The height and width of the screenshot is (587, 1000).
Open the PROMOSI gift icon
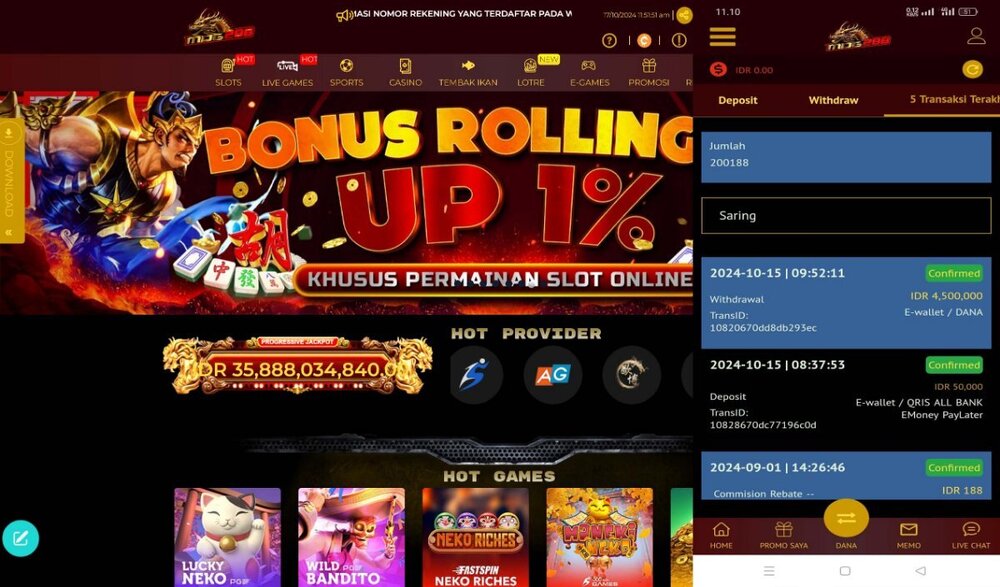coord(649,65)
